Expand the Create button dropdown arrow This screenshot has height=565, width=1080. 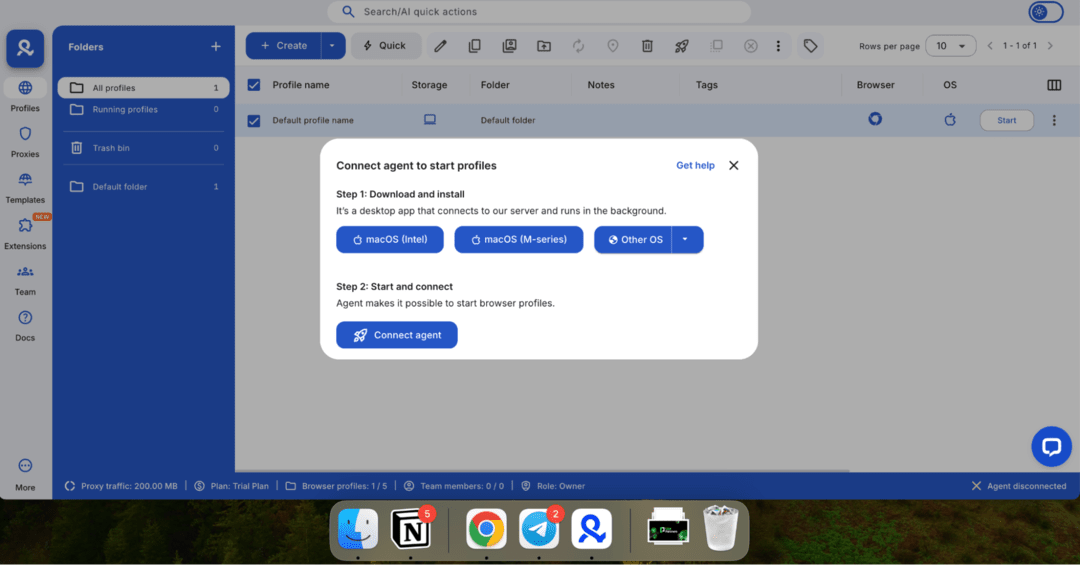coord(333,46)
